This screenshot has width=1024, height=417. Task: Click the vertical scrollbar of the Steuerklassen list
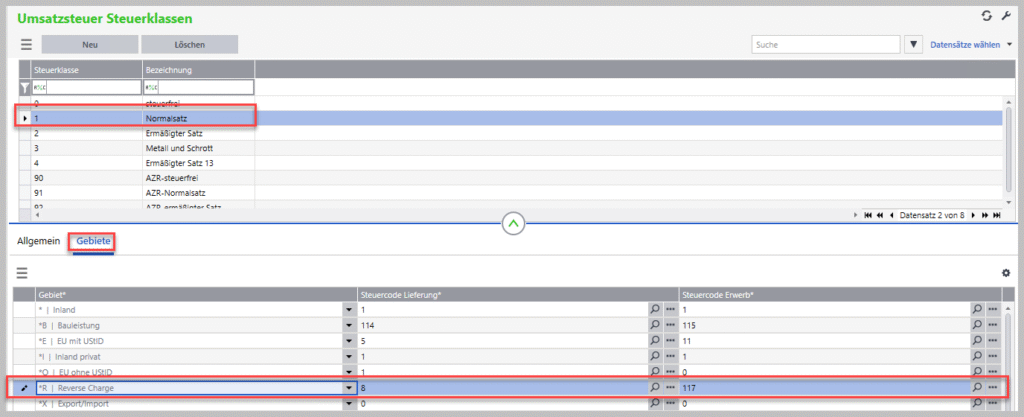click(x=1008, y=150)
